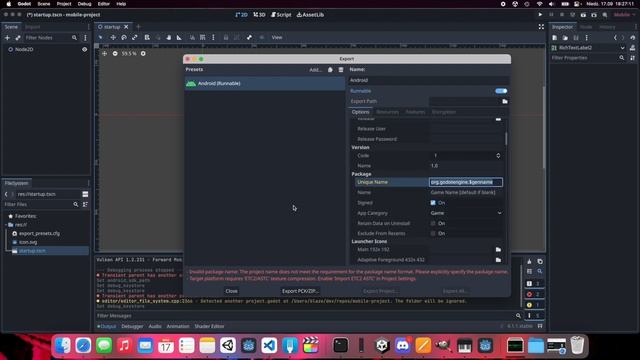Run the project with play button
Image resolution: width=640 pixels, height=360 pixels.
coord(540,15)
